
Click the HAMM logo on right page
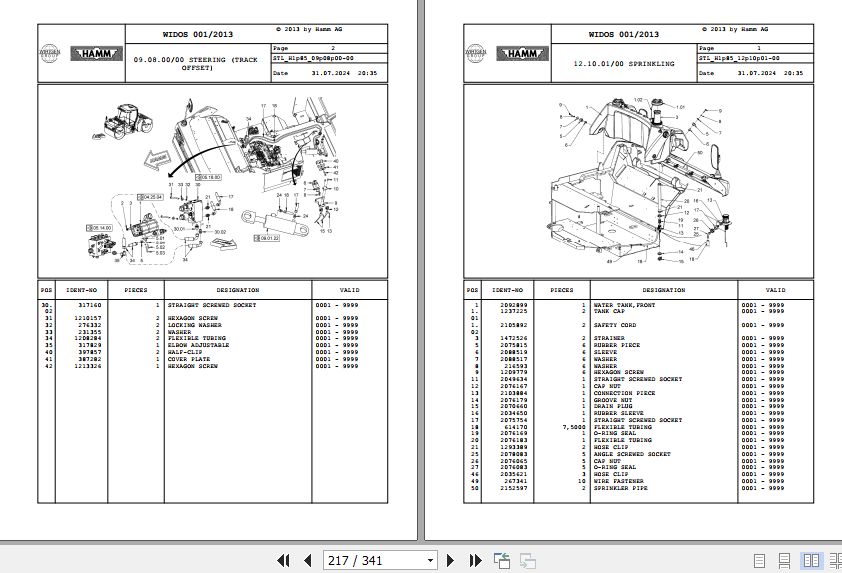click(522, 53)
